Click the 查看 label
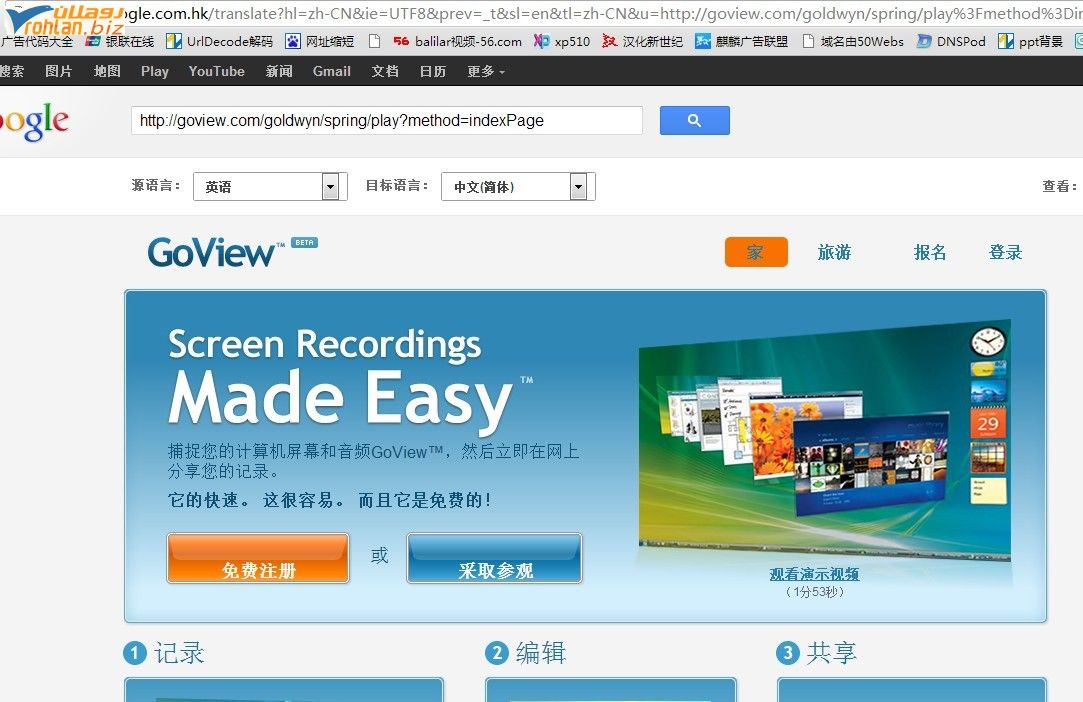Screen dimensions: 1083x702 click(1060, 186)
